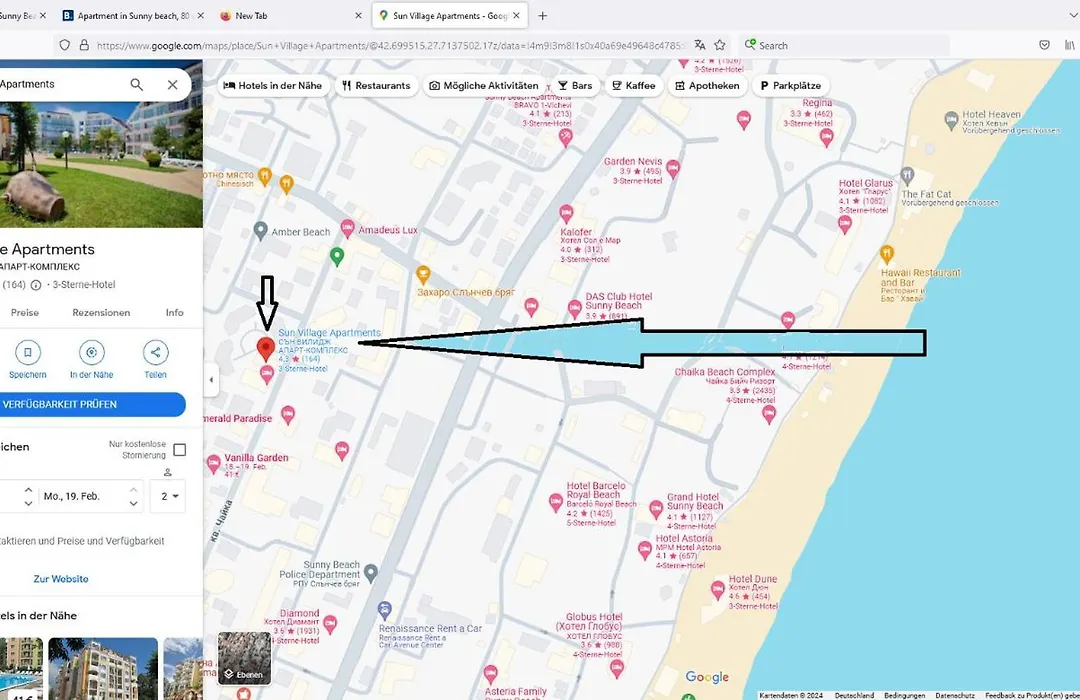
Task: Select the Mögliche Aktivitäten chip
Action: (484, 85)
